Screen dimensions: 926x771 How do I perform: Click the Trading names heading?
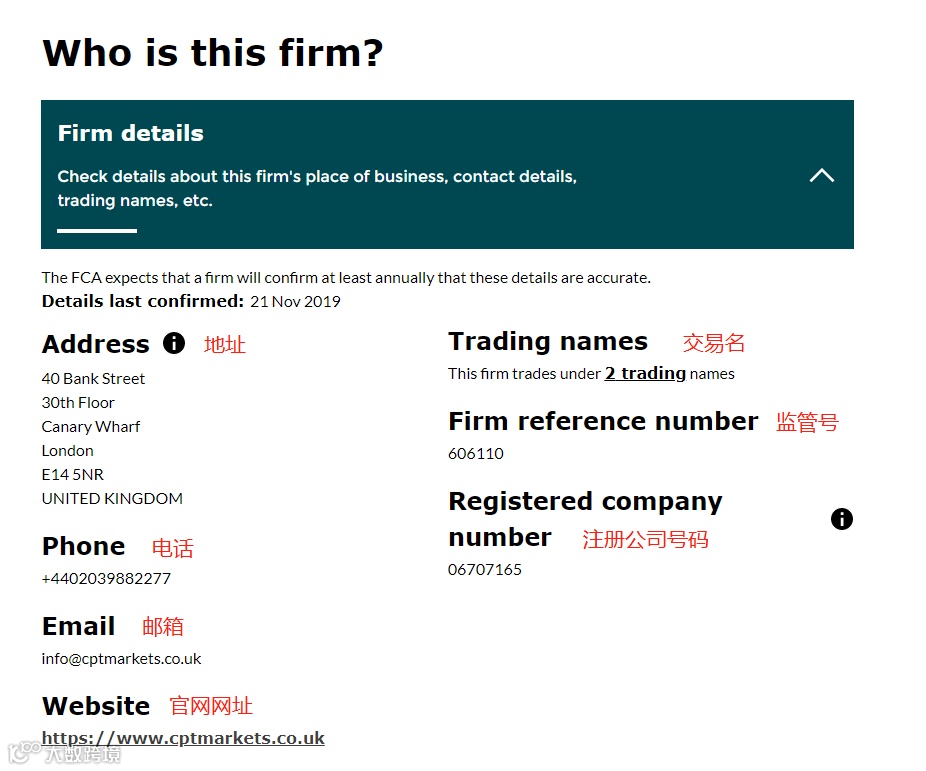click(x=548, y=342)
